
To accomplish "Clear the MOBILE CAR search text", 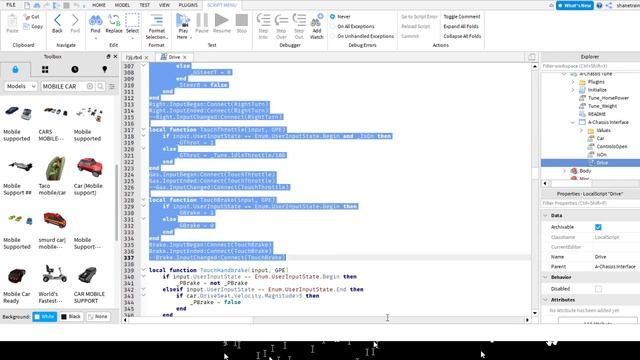I will pos(90,86).
